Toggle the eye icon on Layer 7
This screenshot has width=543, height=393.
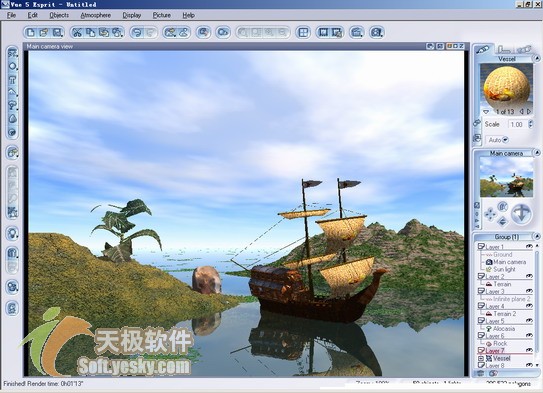click(529, 350)
